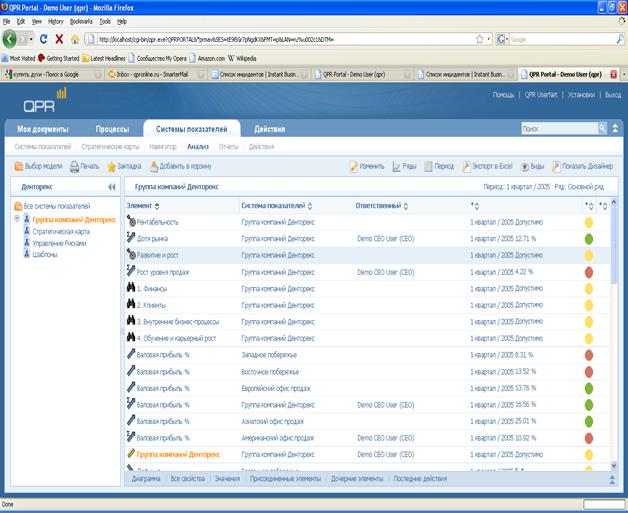Click the table's vertical scrollbar thumb
Viewport: 628px width, 513px height.
click(614, 245)
